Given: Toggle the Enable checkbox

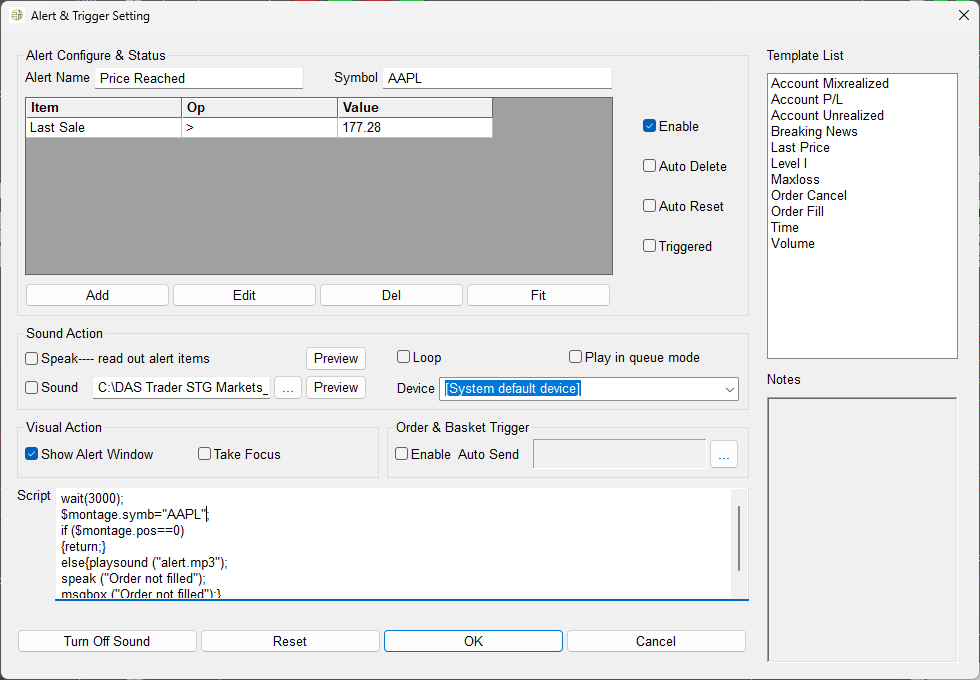Looking at the screenshot, I should click(x=649, y=126).
